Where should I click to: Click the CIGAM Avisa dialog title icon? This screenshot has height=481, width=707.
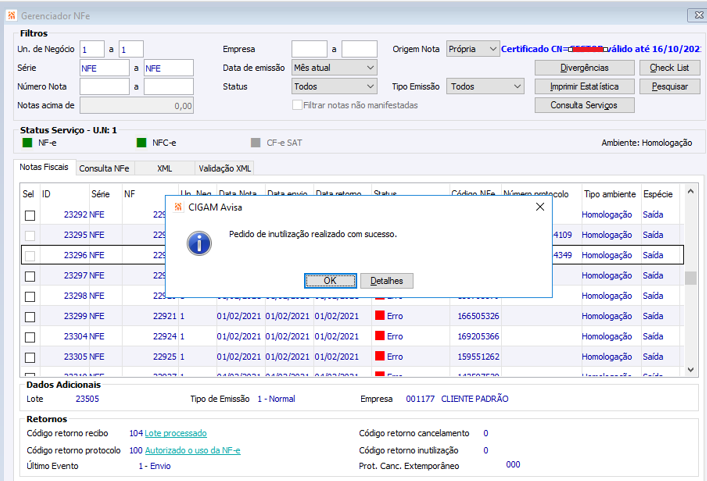tap(178, 207)
